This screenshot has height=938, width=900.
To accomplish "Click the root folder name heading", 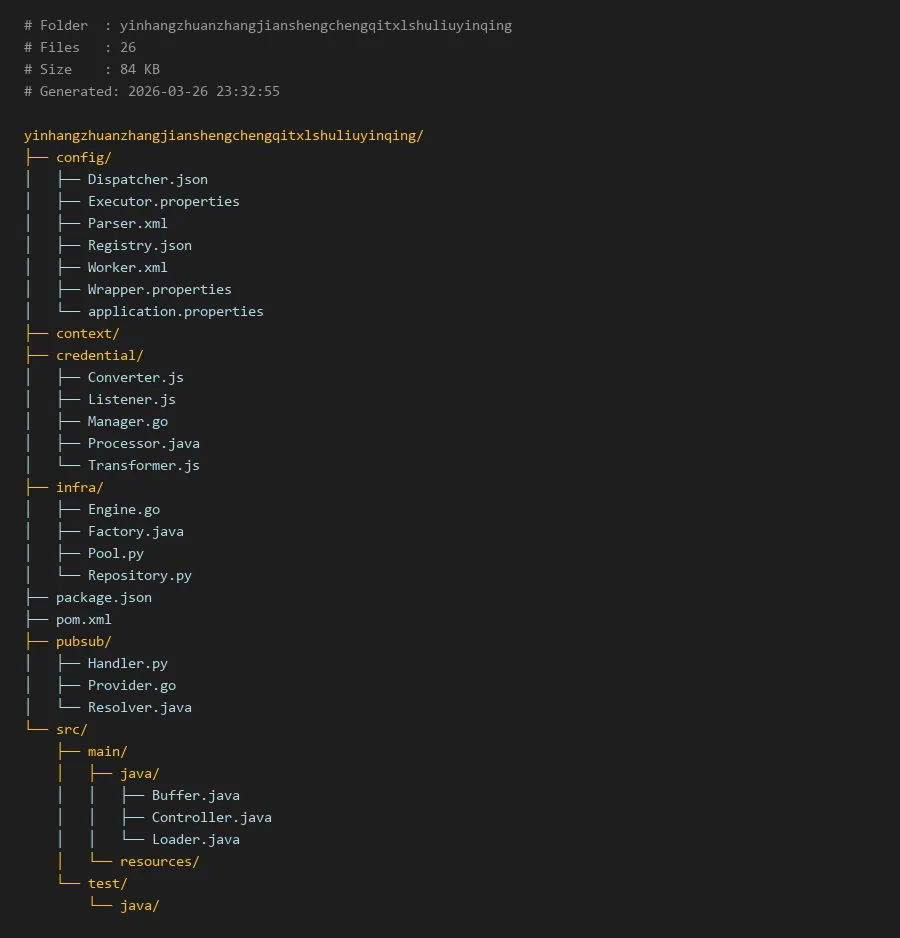I will (x=223, y=135).
